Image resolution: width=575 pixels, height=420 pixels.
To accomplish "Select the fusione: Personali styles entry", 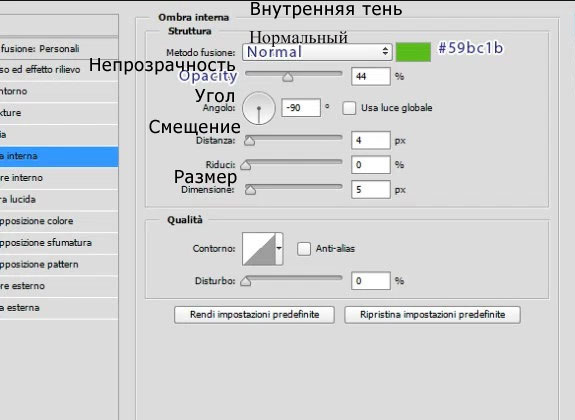I will point(59,48).
